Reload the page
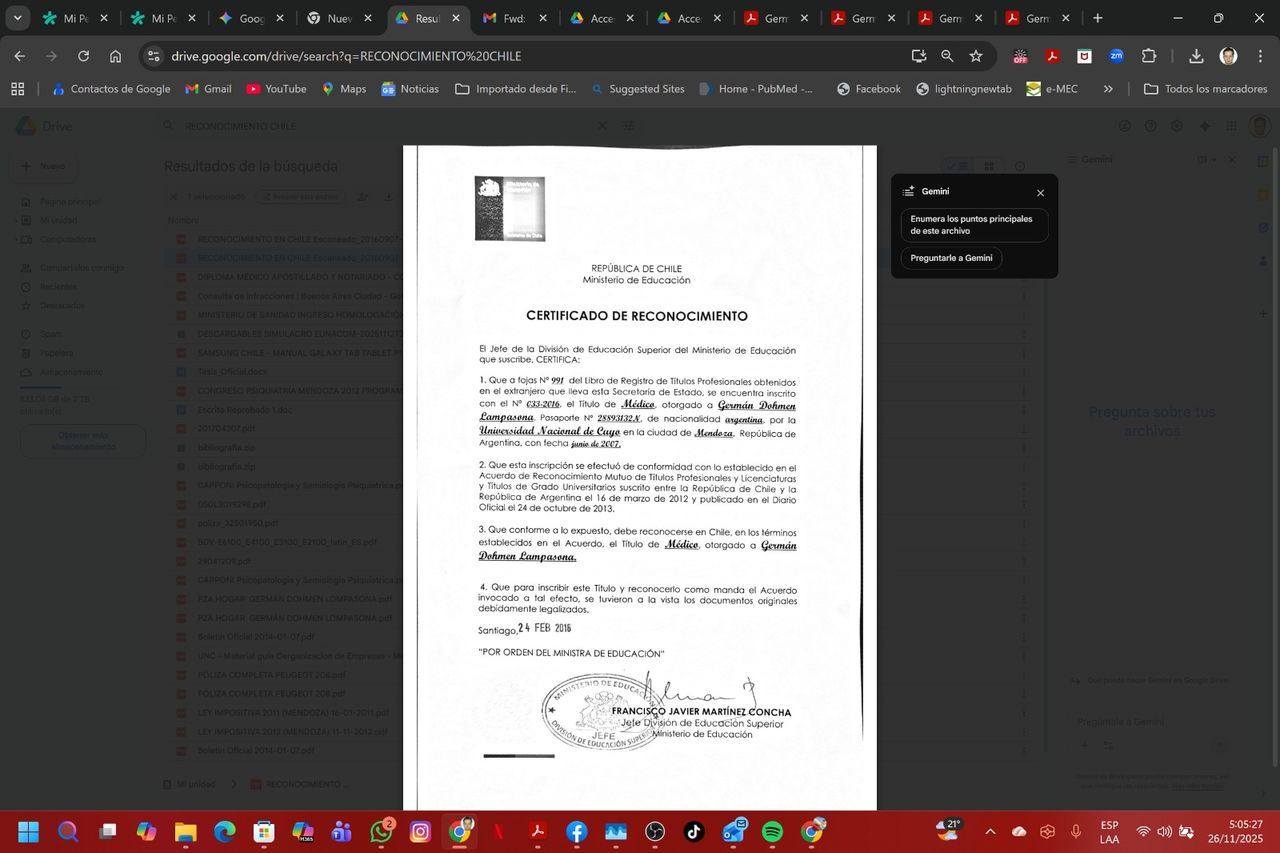The height and width of the screenshot is (853, 1280). pyautogui.click(x=83, y=56)
